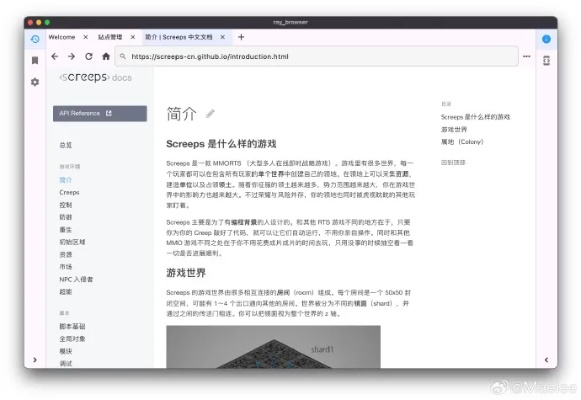Switch to the 站点管理 tab
The width and height of the screenshot is (581, 400).
[x=110, y=37]
